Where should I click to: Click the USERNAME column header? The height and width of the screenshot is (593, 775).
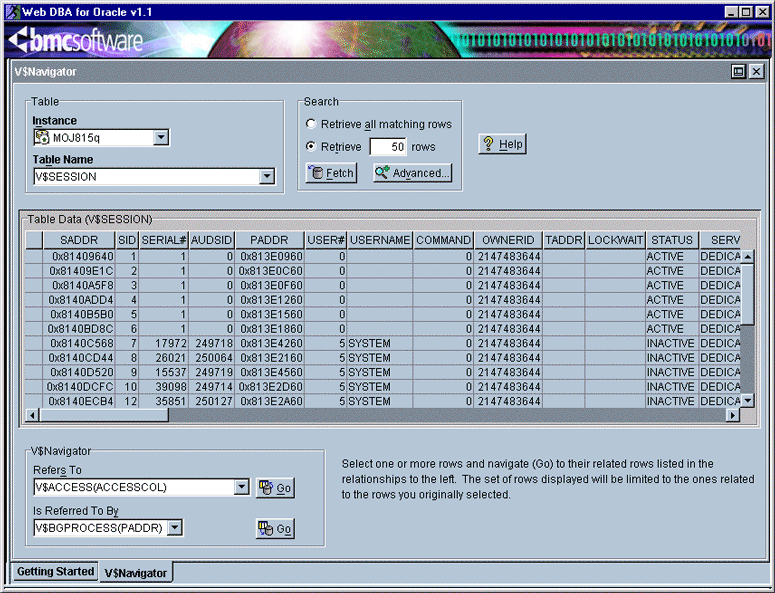(380, 240)
